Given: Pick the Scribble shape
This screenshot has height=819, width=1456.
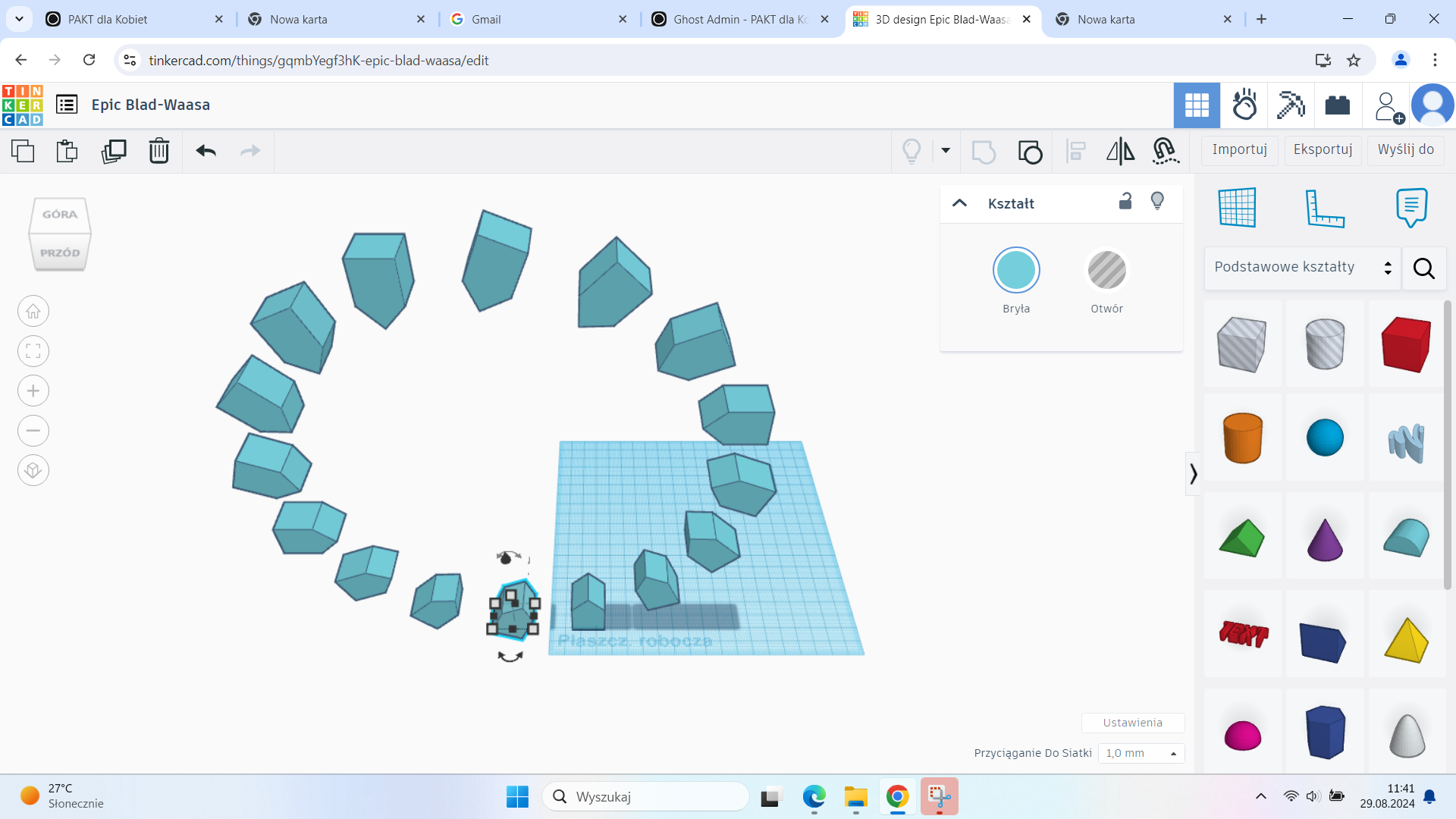Looking at the screenshot, I should point(1407,442).
